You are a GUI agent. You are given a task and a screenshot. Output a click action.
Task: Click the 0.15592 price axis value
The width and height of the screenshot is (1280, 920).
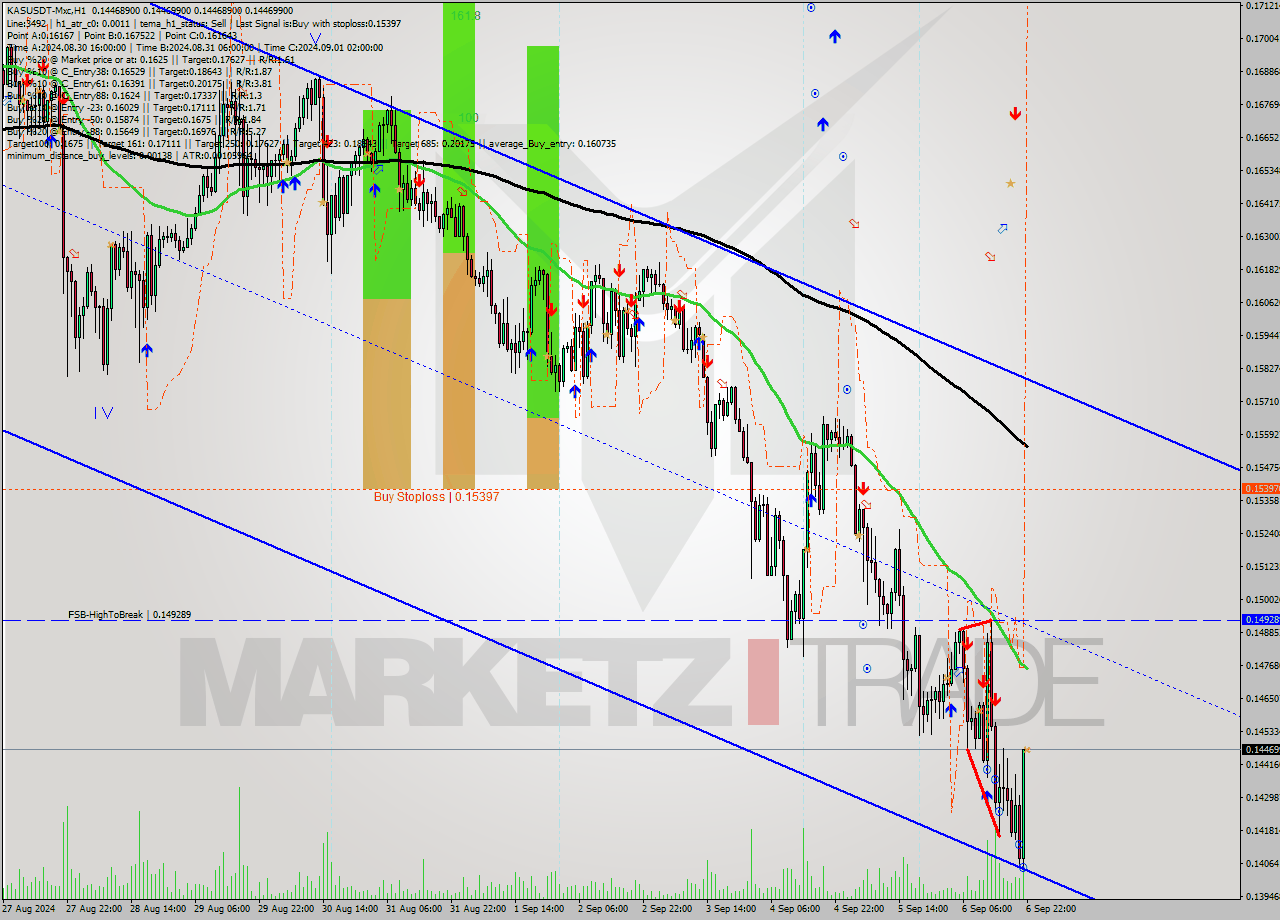1262,435
